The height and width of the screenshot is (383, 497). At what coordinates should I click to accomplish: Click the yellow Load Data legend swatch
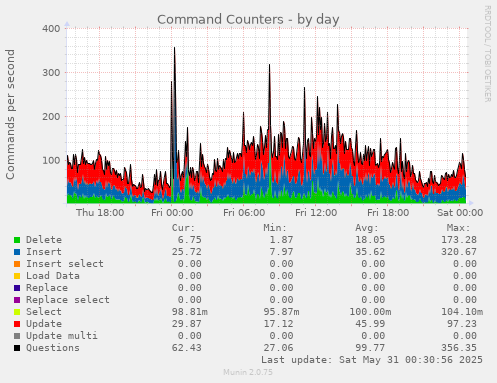click(x=17, y=276)
